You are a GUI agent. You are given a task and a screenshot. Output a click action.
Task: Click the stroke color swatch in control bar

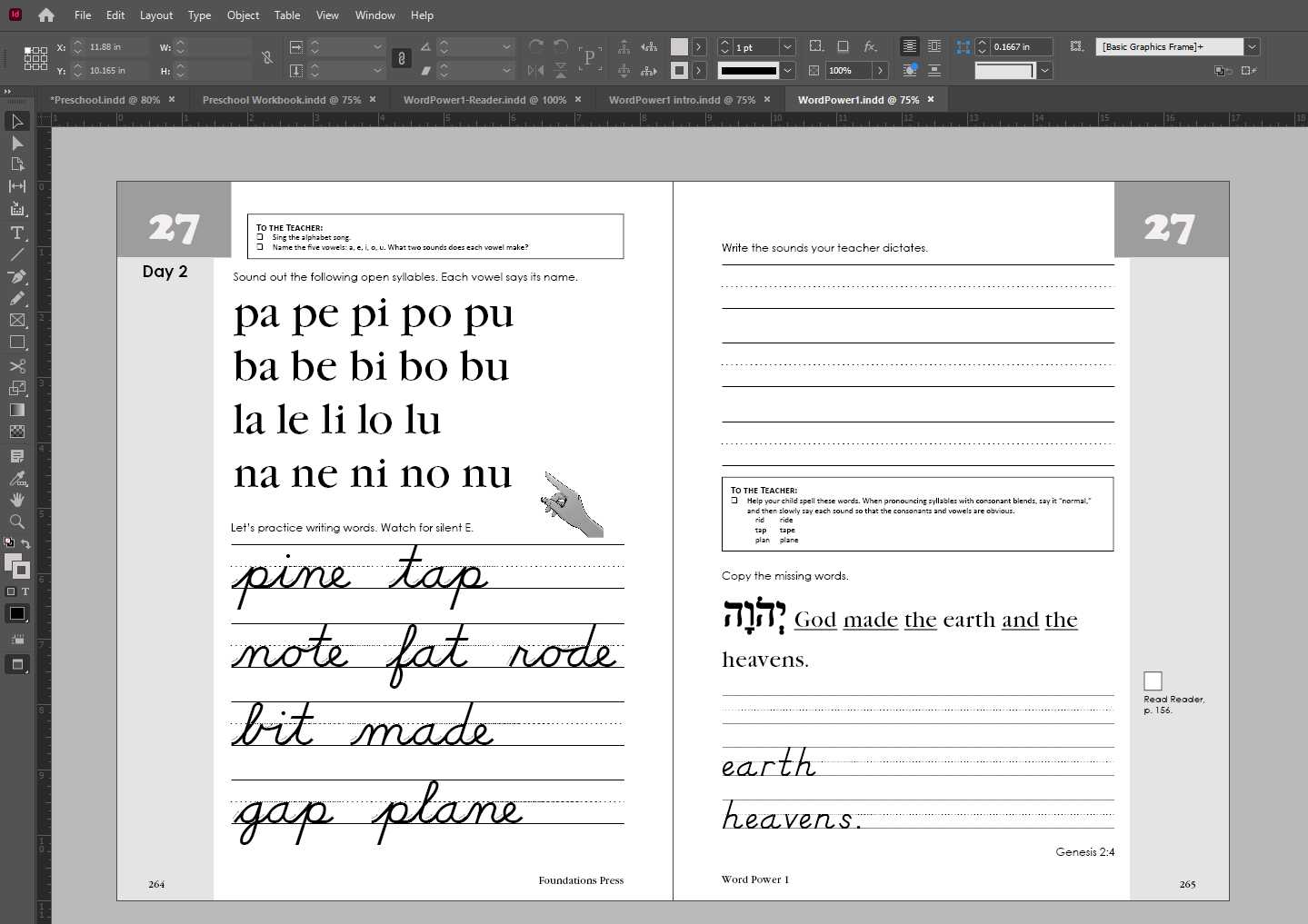pos(679,70)
